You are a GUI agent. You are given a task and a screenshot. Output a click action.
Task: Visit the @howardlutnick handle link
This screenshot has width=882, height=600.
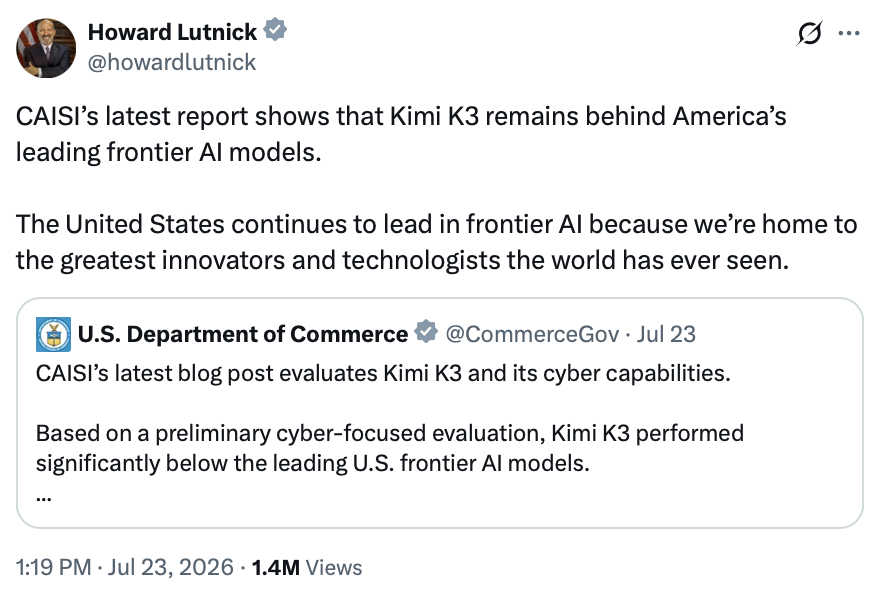coord(172,62)
